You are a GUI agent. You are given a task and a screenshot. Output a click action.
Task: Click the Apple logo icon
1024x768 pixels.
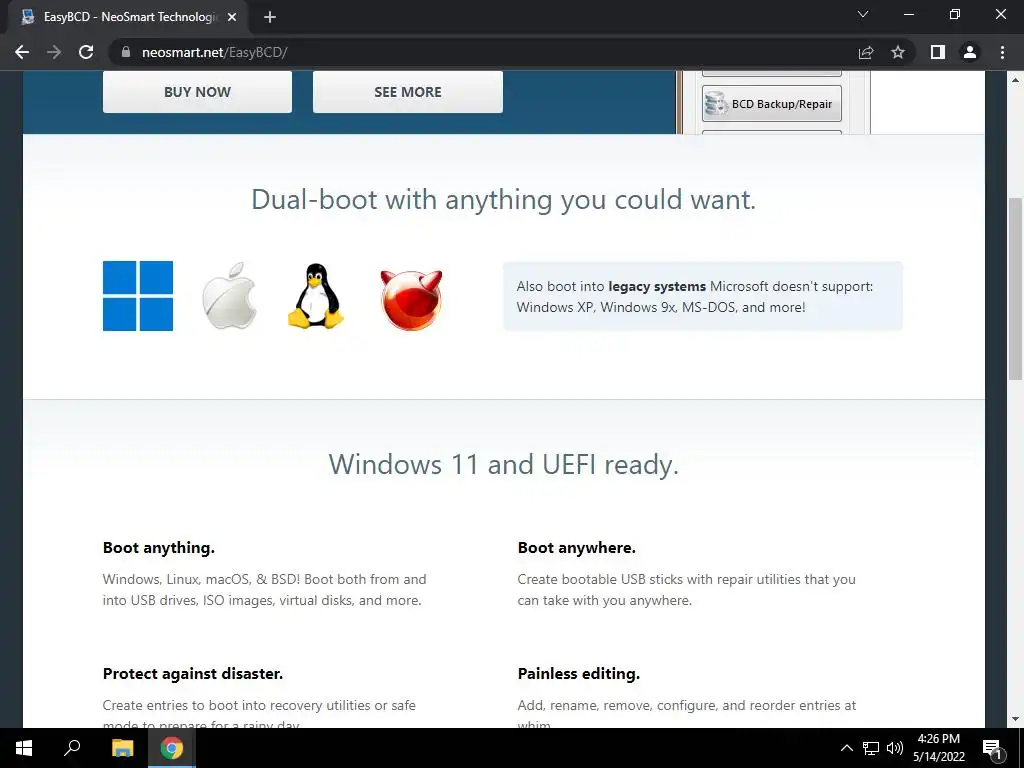pos(229,296)
